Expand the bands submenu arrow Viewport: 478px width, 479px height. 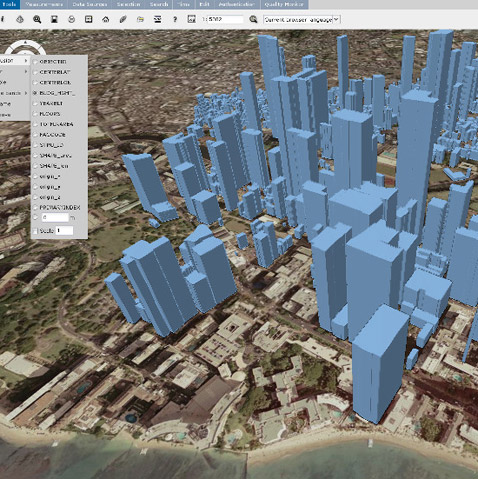pos(26,93)
